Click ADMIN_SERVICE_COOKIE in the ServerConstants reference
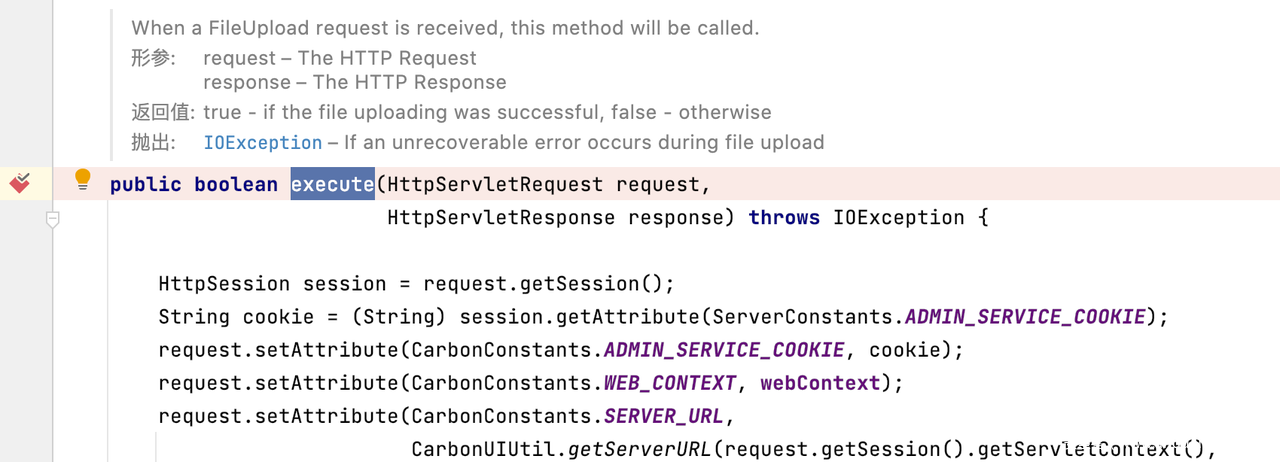Viewport: 1280px width, 462px height. point(1025,317)
